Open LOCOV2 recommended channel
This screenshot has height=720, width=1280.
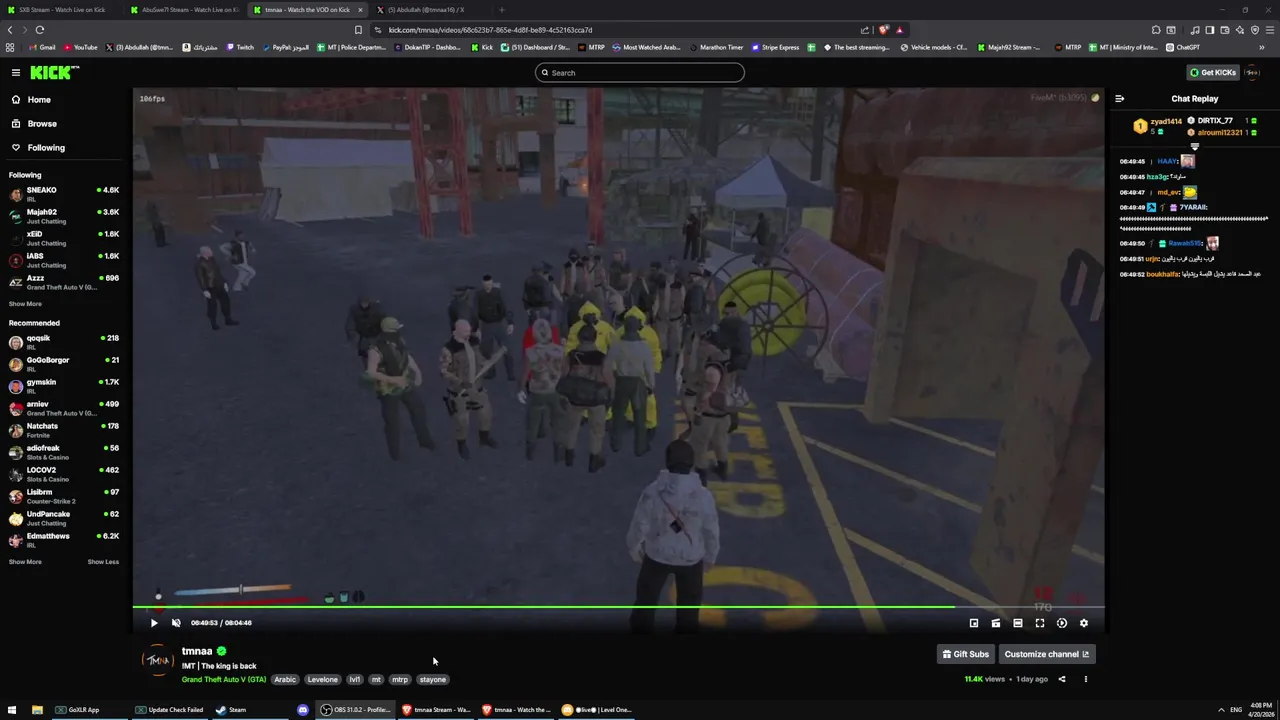[64, 474]
